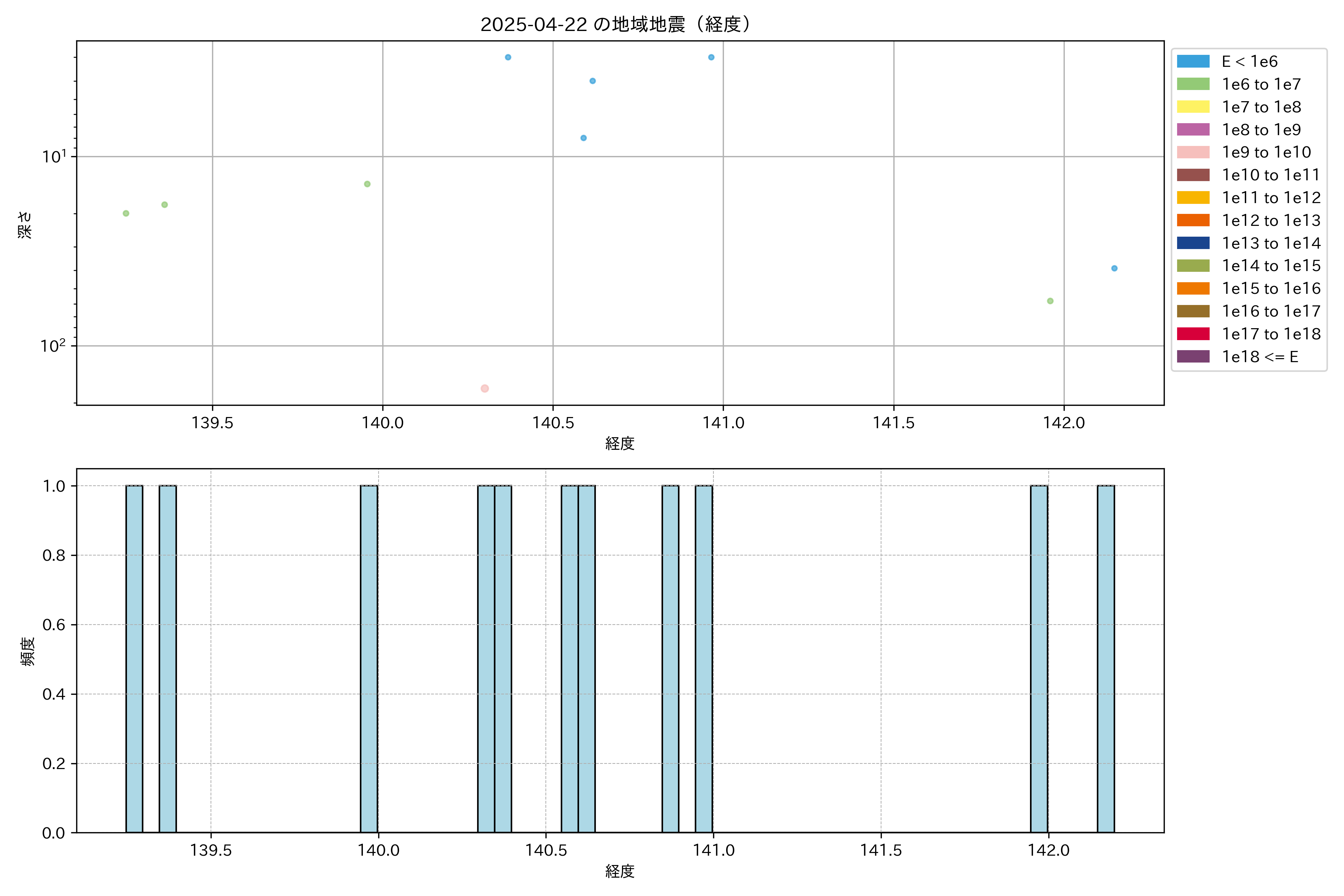Click the leftmost green scatter point
Screen dimensions: 1344x896
point(126,213)
